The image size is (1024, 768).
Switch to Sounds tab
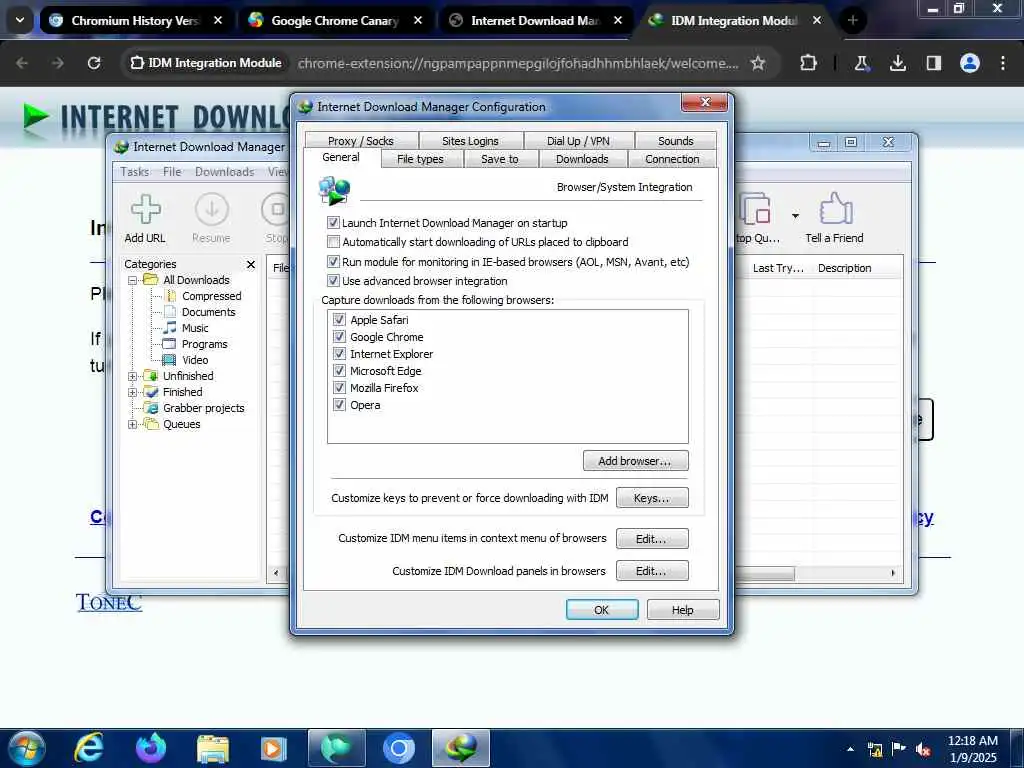(675, 140)
